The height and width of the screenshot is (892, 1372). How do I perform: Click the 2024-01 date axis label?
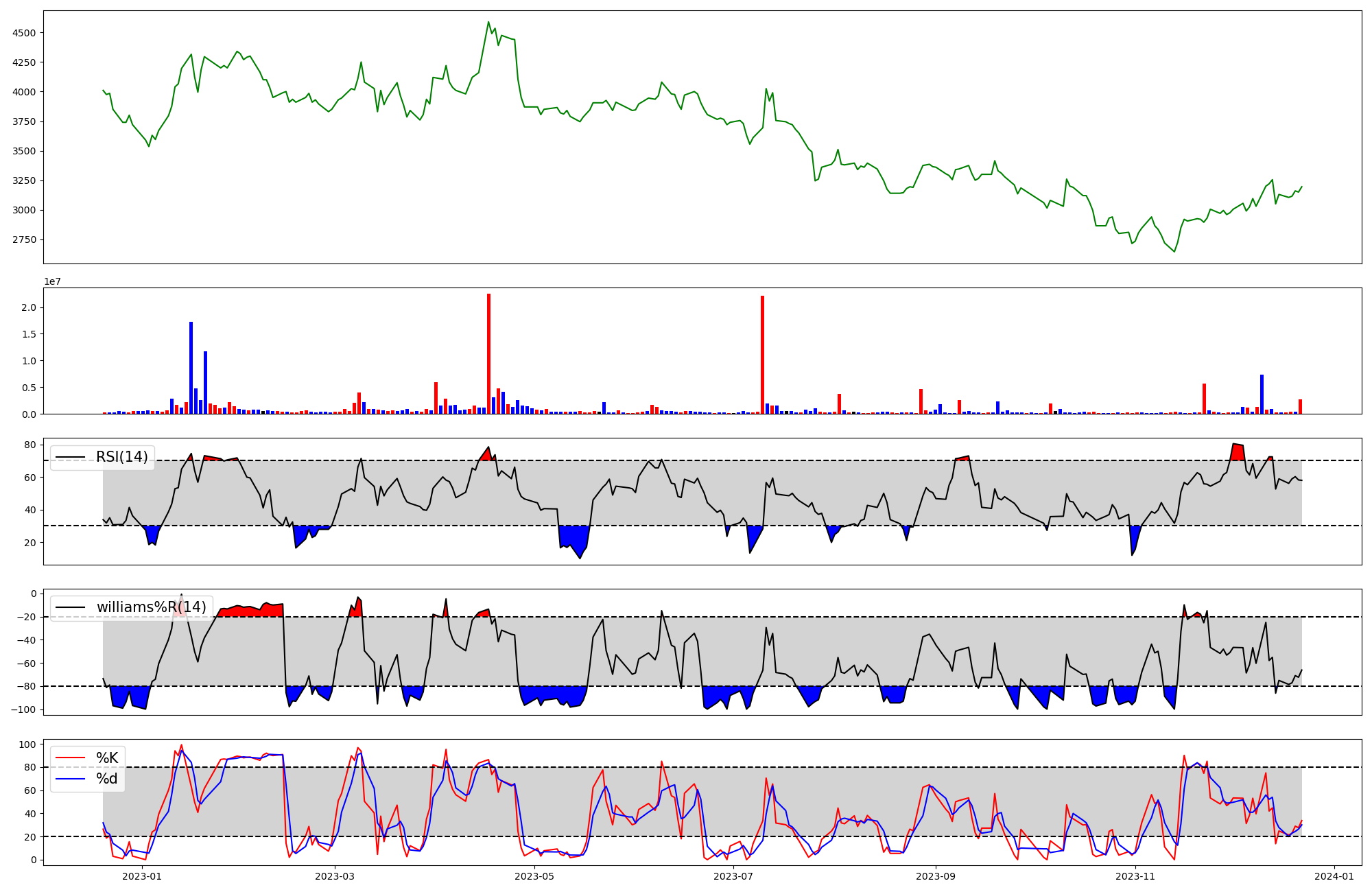[x=1334, y=876]
